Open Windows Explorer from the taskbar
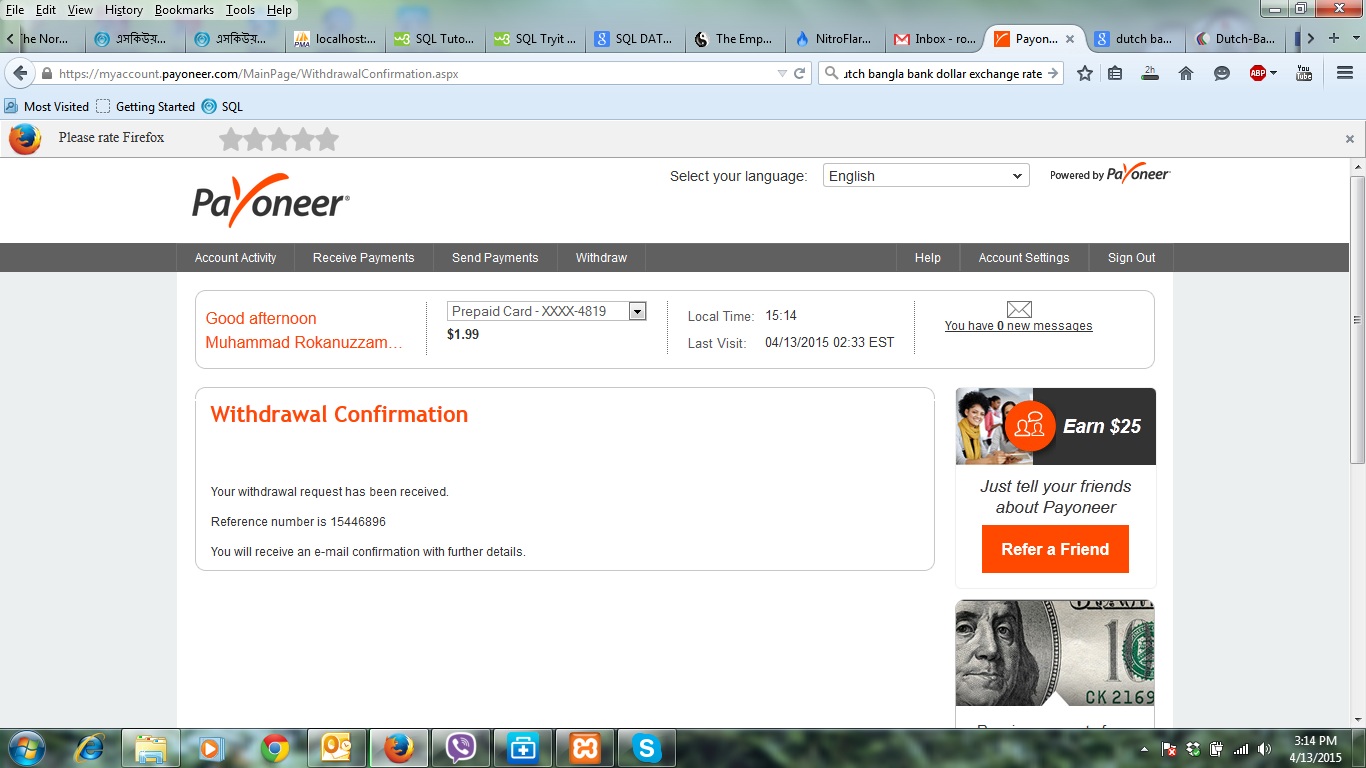Screen dimensions: 1366x768 pos(151,748)
